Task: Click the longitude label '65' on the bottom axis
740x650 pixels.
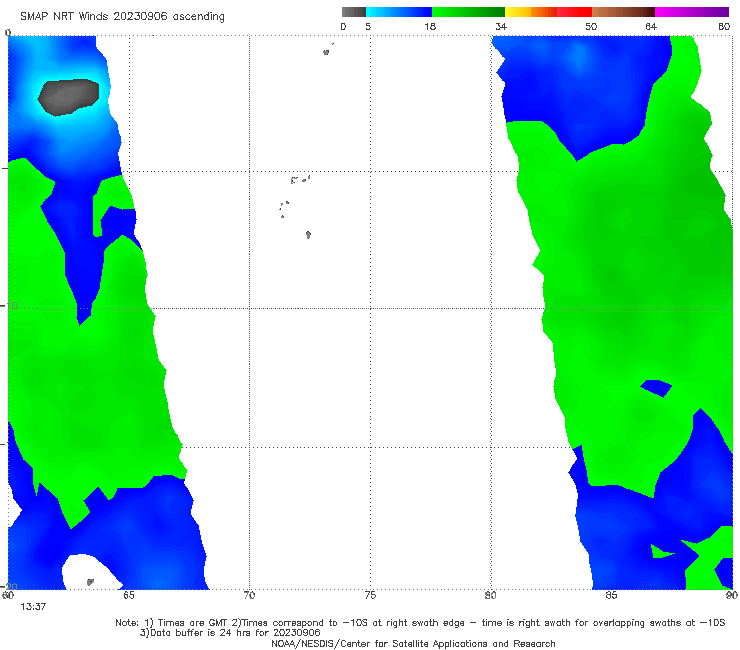Action: 129,595
